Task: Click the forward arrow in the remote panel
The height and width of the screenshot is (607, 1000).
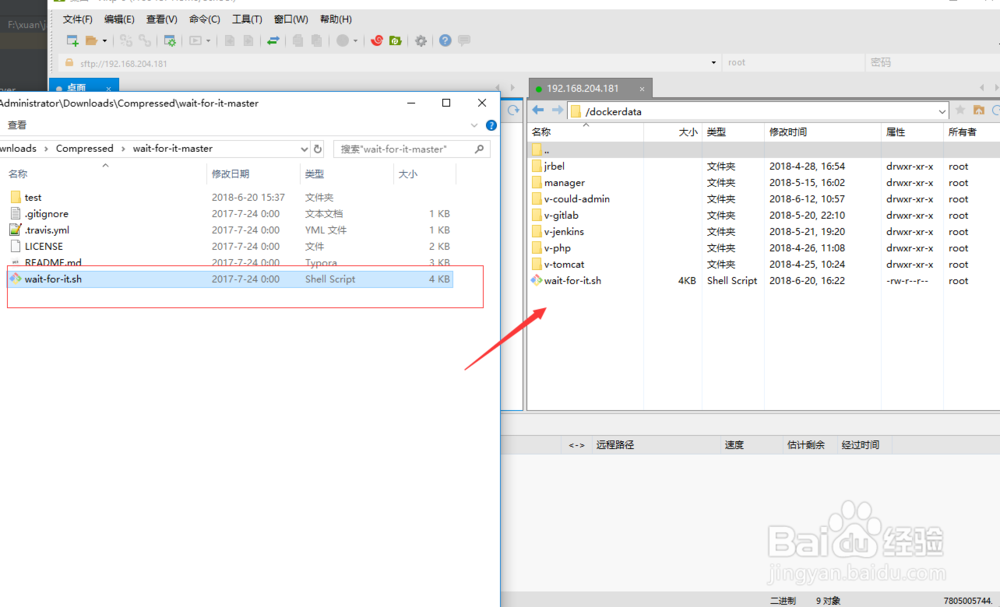Action: 558,110
